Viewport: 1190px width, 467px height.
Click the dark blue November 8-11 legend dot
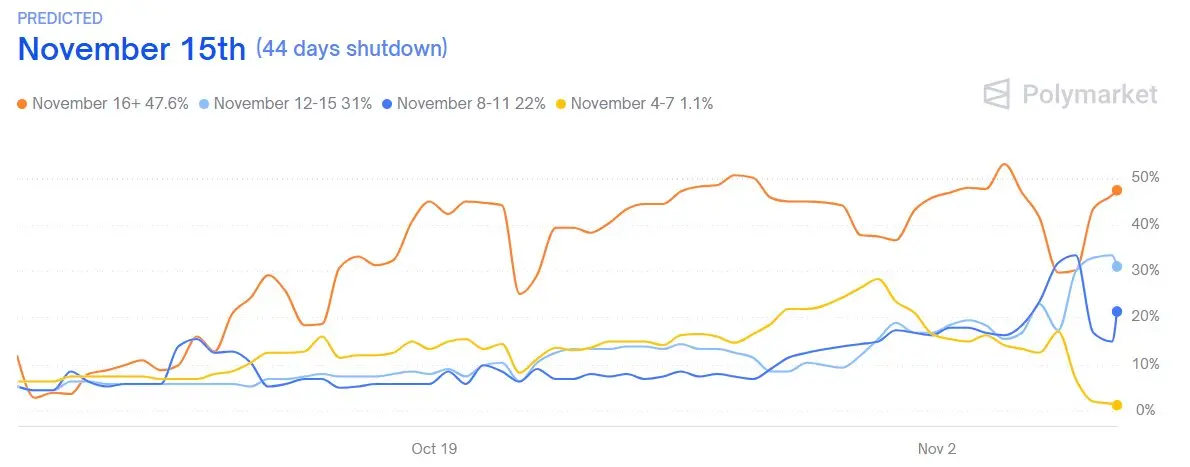[x=387, y=103]
